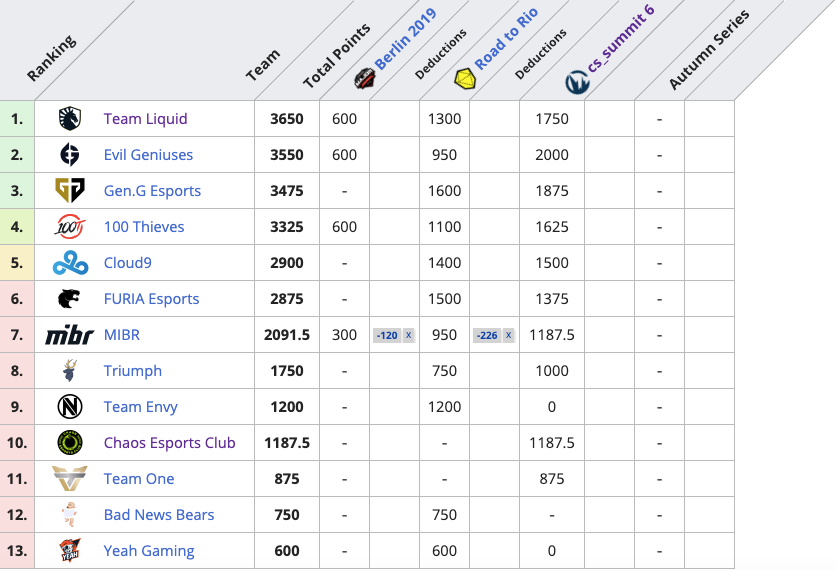
Task: Click the Gen.G Esports logo icon
Action: pyautogui.click(x=70, y=190)
